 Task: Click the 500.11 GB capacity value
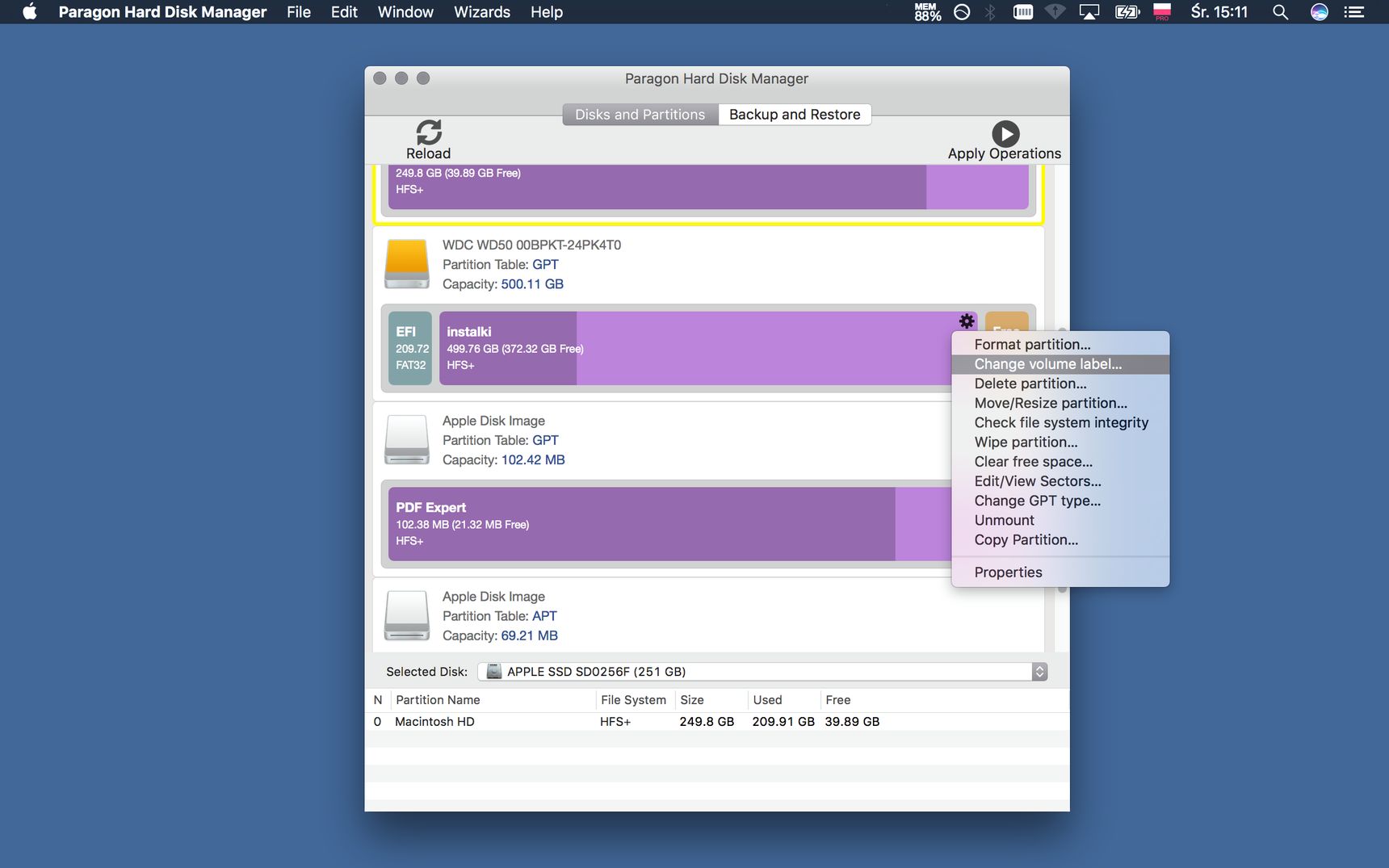click(532, 284)
